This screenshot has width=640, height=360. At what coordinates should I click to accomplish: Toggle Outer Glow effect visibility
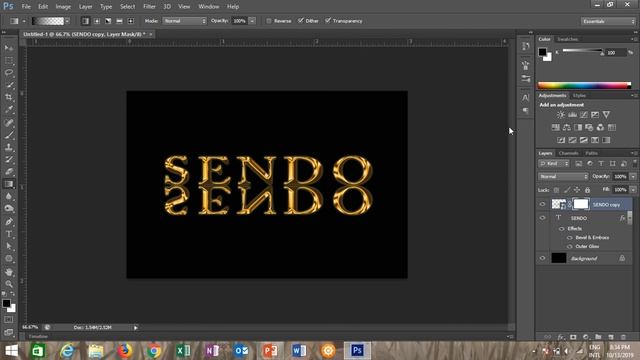[x=569, y=247]
